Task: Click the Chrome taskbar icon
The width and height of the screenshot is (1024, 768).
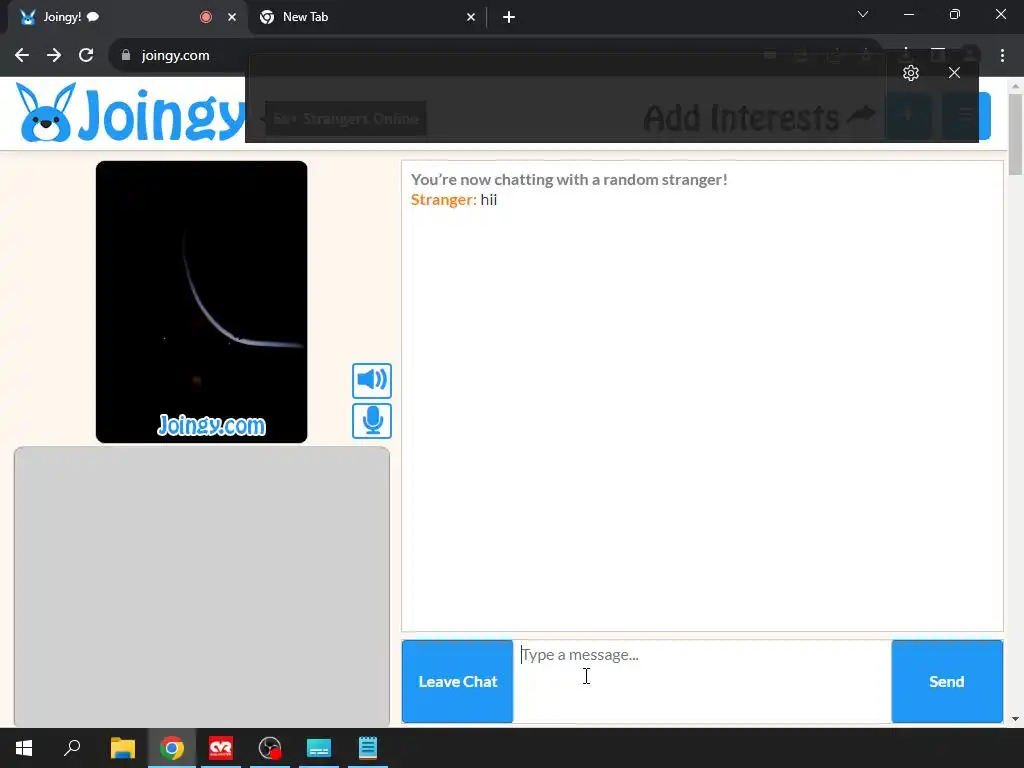Action: [172, 748]
